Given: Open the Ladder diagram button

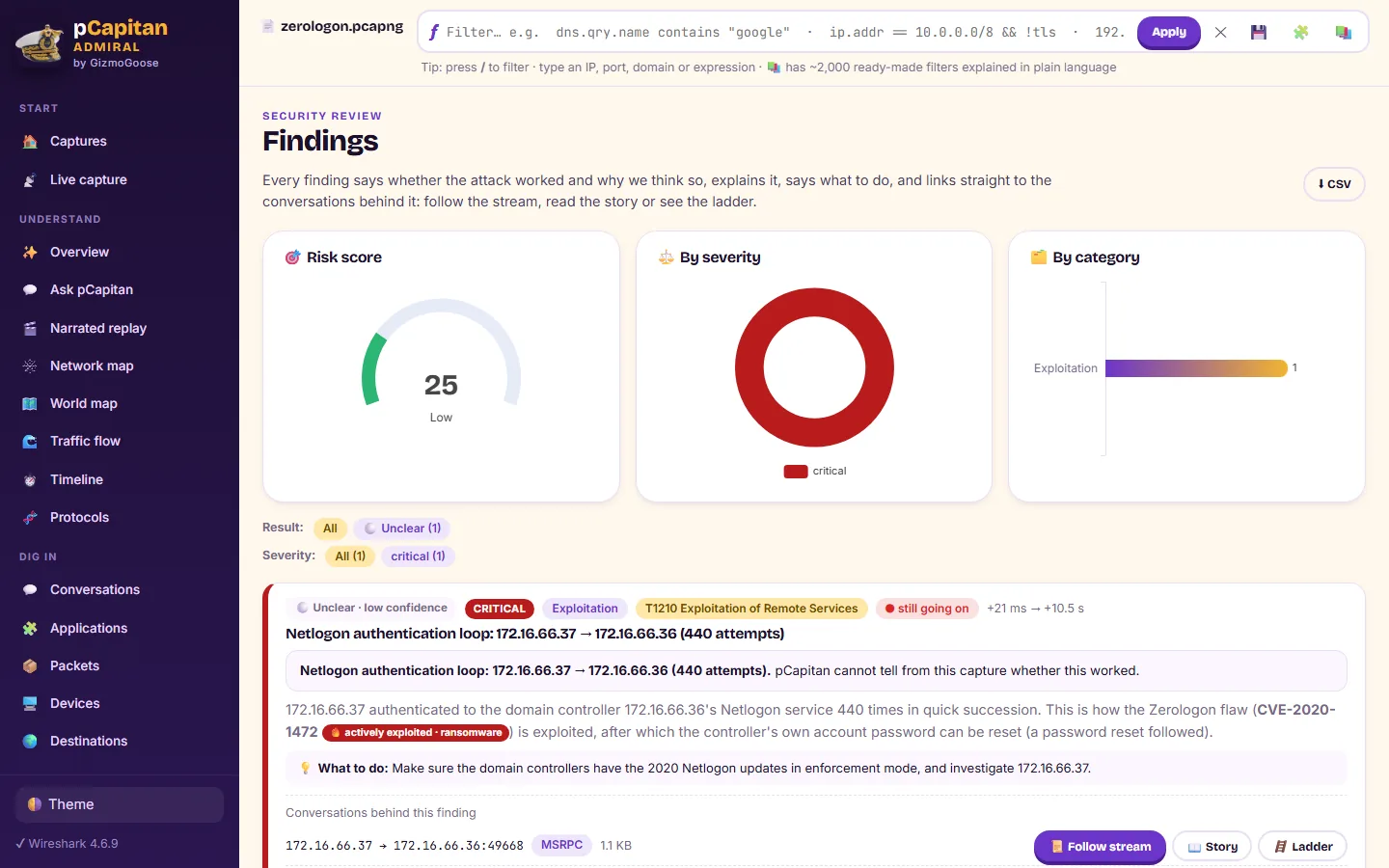Looking at the screenshot, I should tap(1303, 847).
